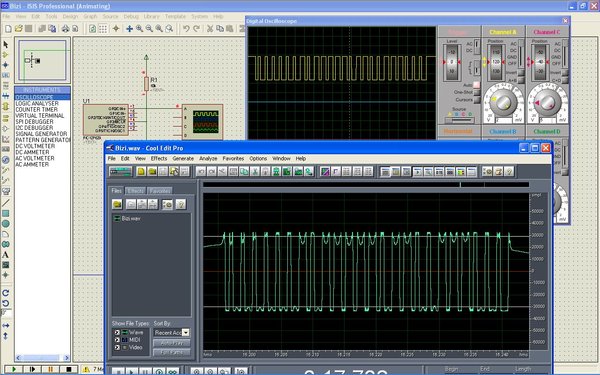Select OSCILLOSCOPE in the instruments list
The image size is (600, 375).
coord(42,97)
